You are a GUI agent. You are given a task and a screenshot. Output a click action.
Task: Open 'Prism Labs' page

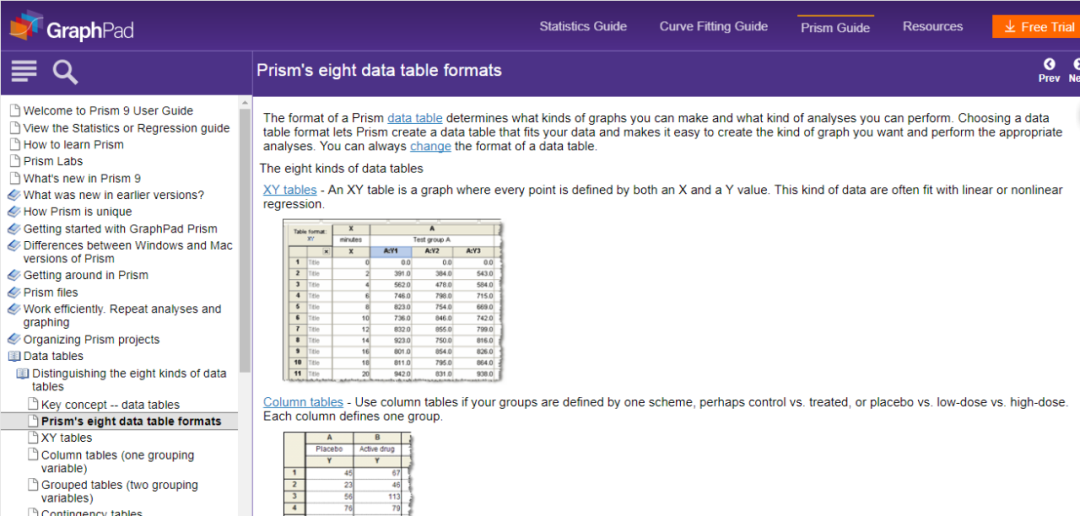point(53,161)
